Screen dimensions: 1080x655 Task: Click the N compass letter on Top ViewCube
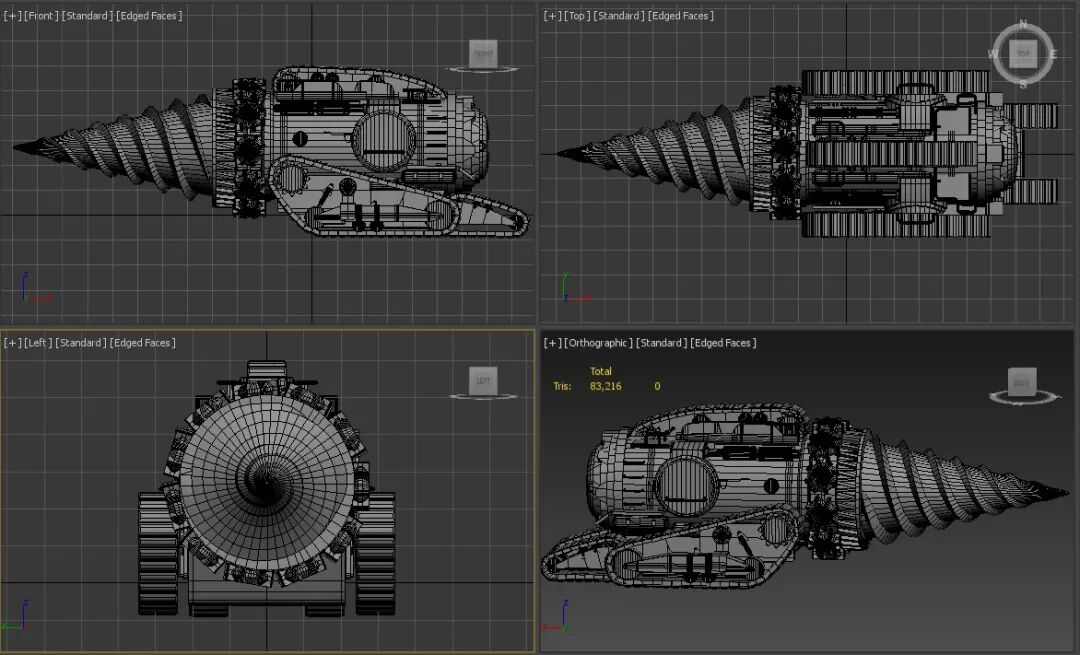point(1023,24)
